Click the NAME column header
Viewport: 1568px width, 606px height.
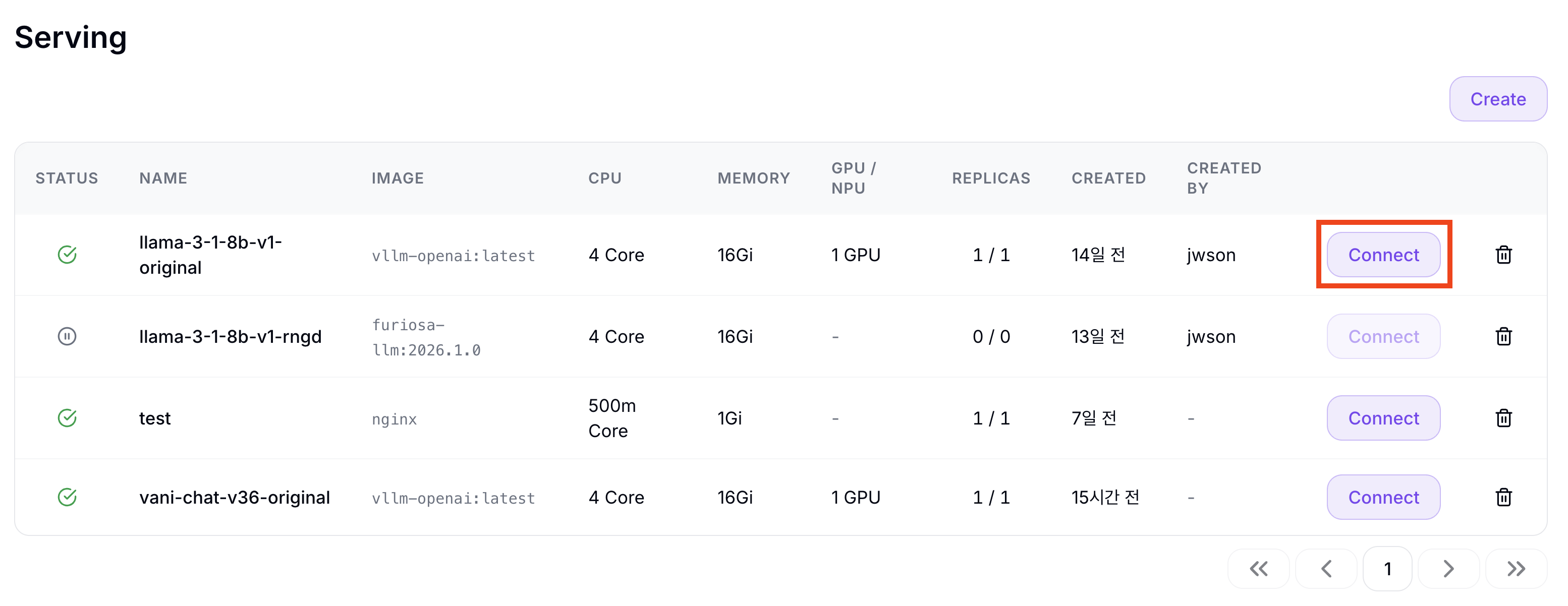click(163, 178)
